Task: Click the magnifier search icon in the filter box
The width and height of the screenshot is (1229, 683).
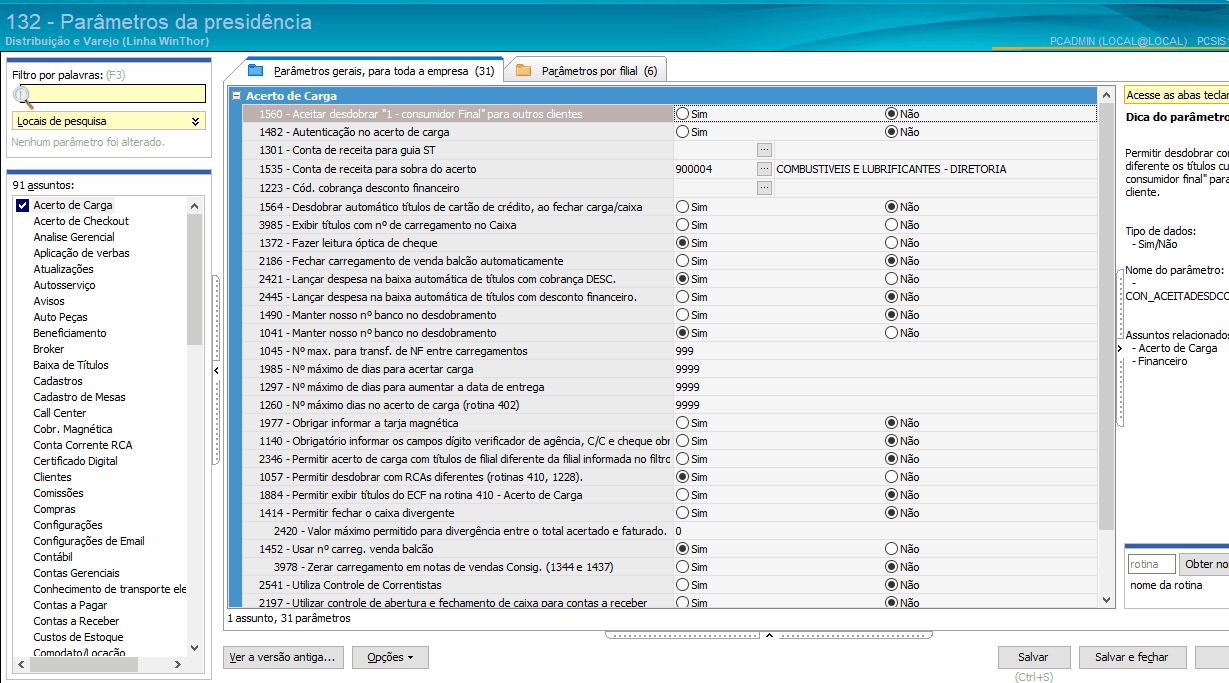Action: 23,96
